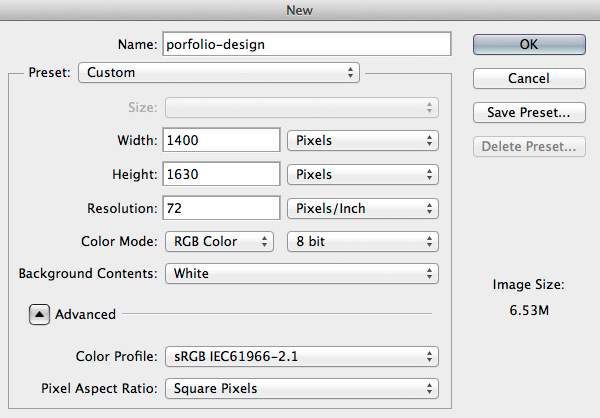The image size is (600, 418).
Task: Open the RGB Color mode dropdown
Action: pyautogui.click(x=218, y=242)
